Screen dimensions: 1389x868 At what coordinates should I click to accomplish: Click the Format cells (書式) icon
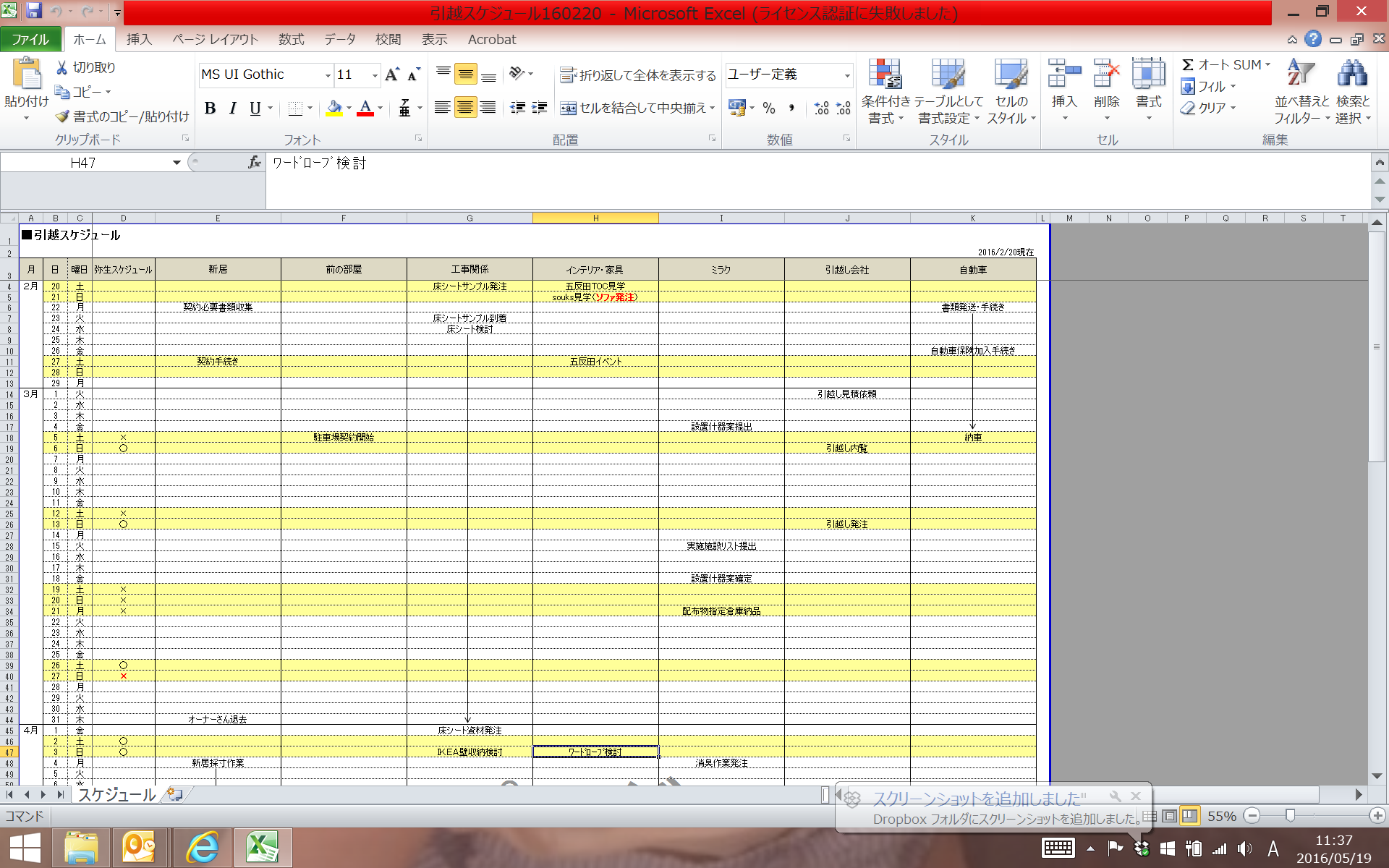(x=1148, y=75)
